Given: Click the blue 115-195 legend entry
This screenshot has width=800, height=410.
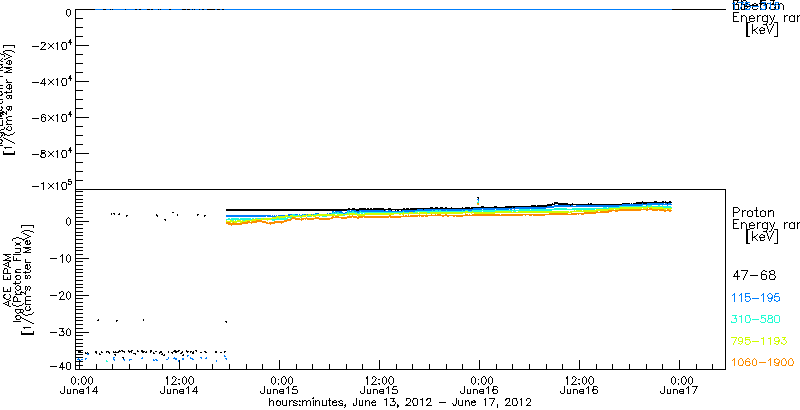Looking at the screenshot, I should pyautogui.click(x=756, y=298).
